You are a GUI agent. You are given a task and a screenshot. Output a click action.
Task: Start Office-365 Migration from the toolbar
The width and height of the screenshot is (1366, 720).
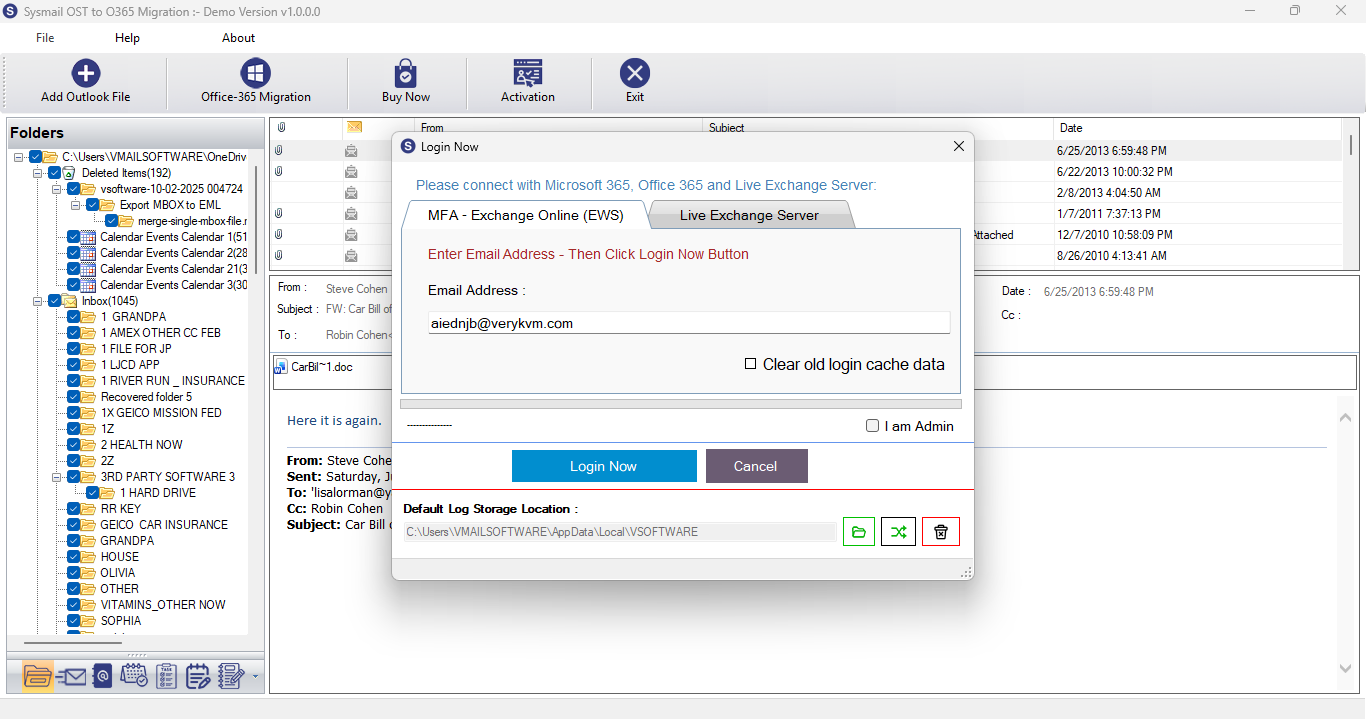coord(256,82)
